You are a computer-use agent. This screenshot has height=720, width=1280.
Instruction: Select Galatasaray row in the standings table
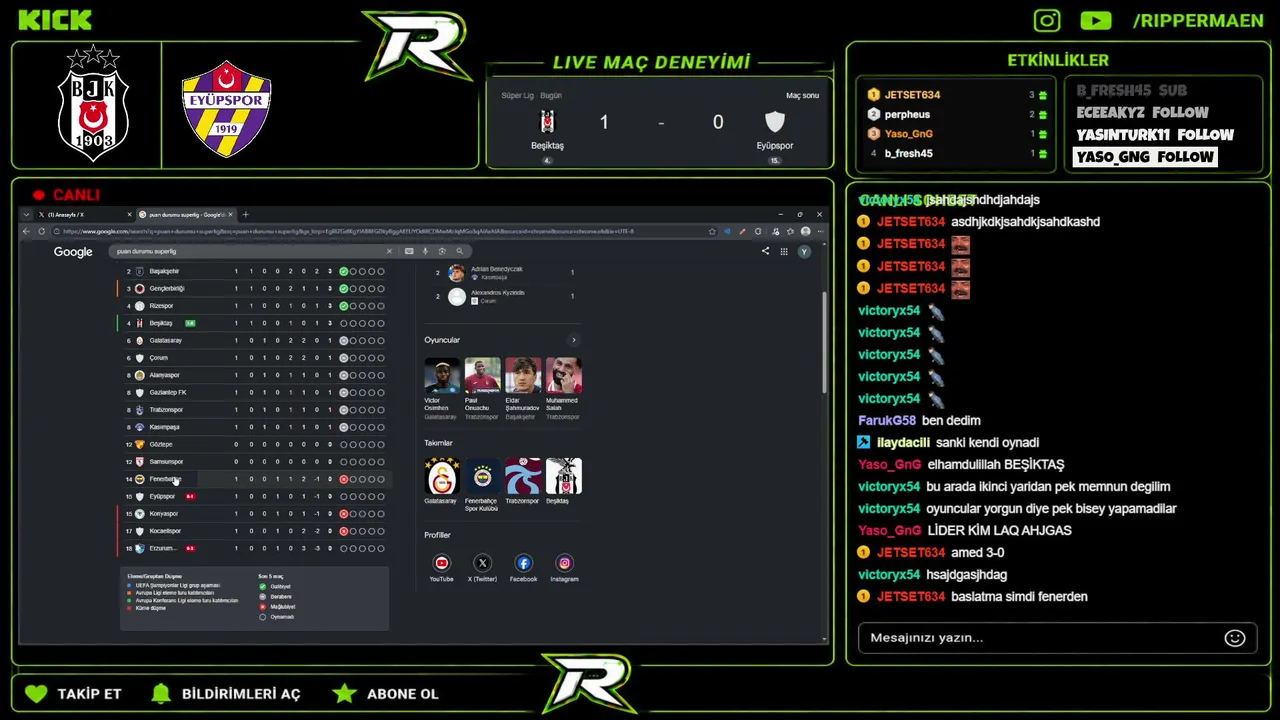[x=254, y=340]
